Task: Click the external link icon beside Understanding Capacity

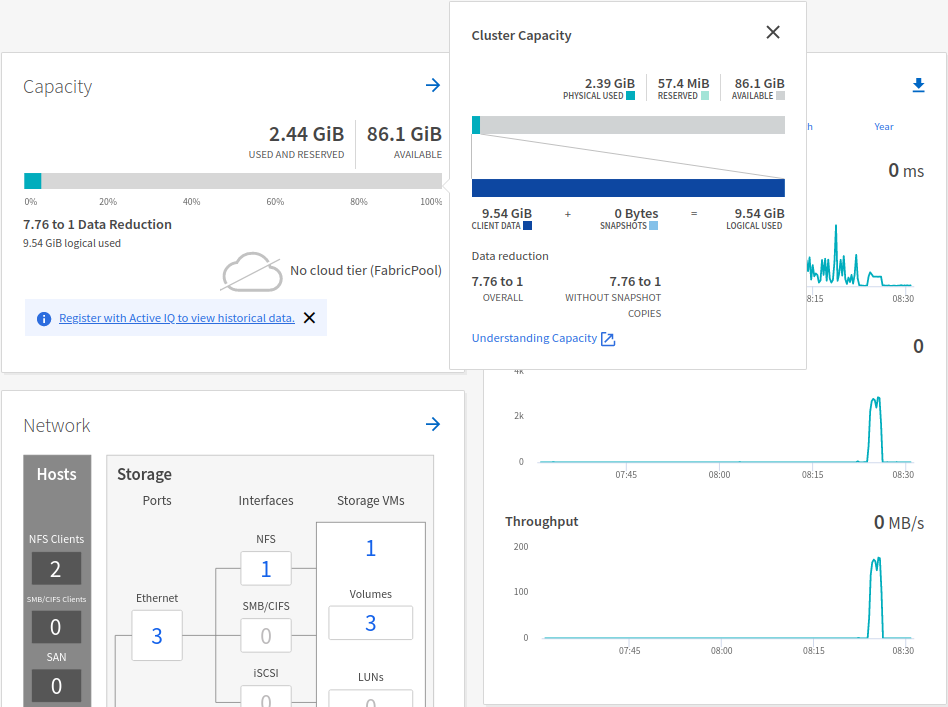Action: pyautogui.click(x=608, y=339)
